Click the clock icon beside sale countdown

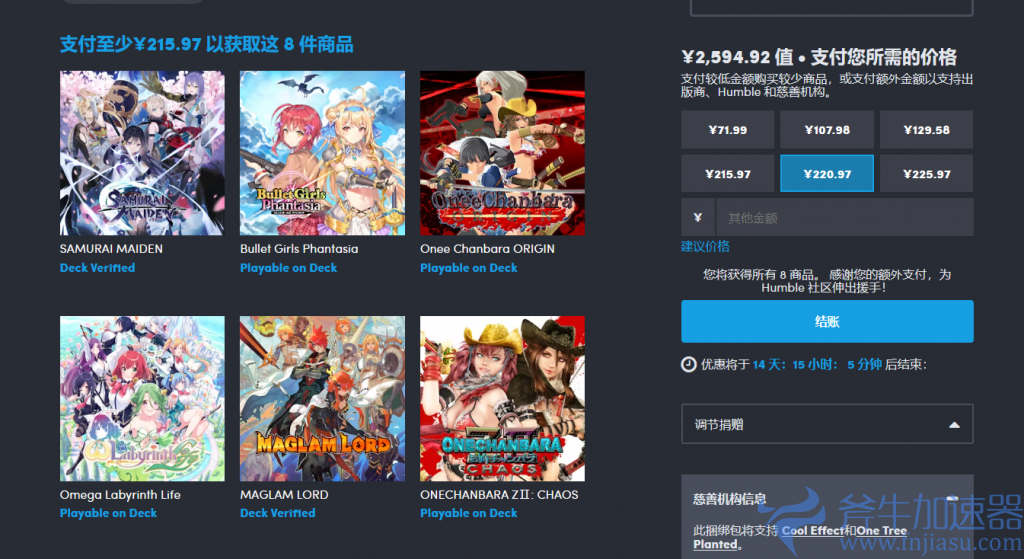pos(688,364)
